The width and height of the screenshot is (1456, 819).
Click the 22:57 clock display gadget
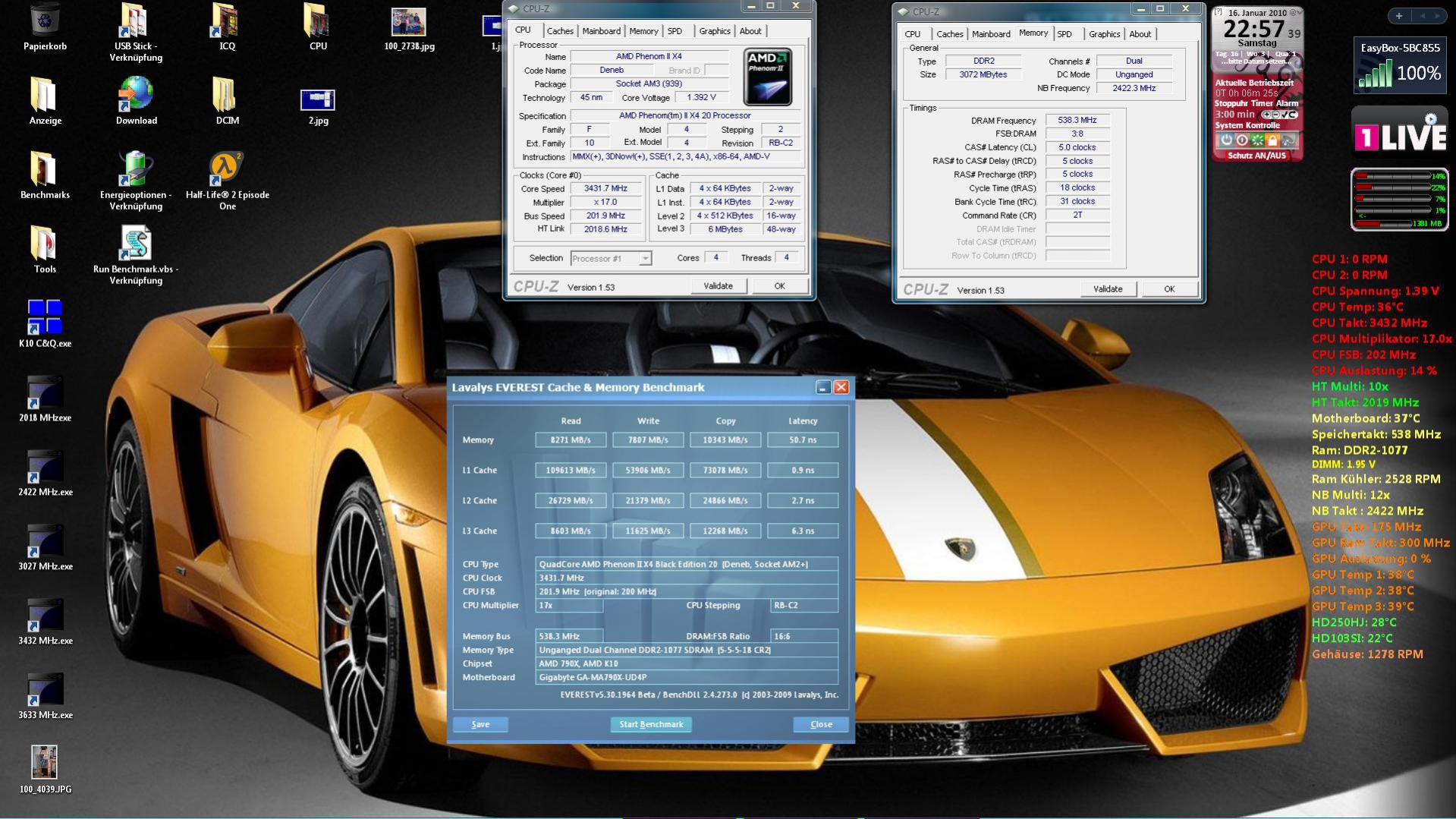(1256, 30)
